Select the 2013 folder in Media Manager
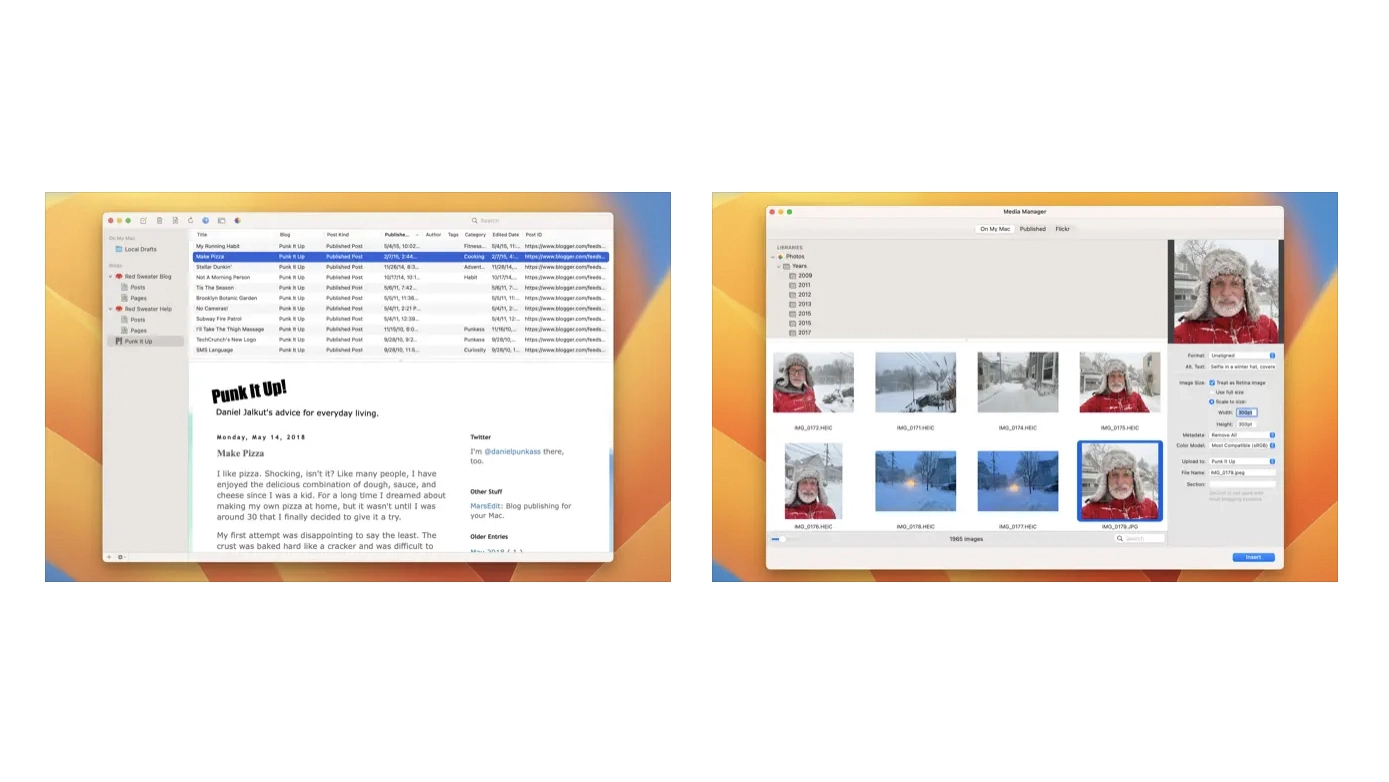Viewport: 1389px width, 782px height. 801,304
